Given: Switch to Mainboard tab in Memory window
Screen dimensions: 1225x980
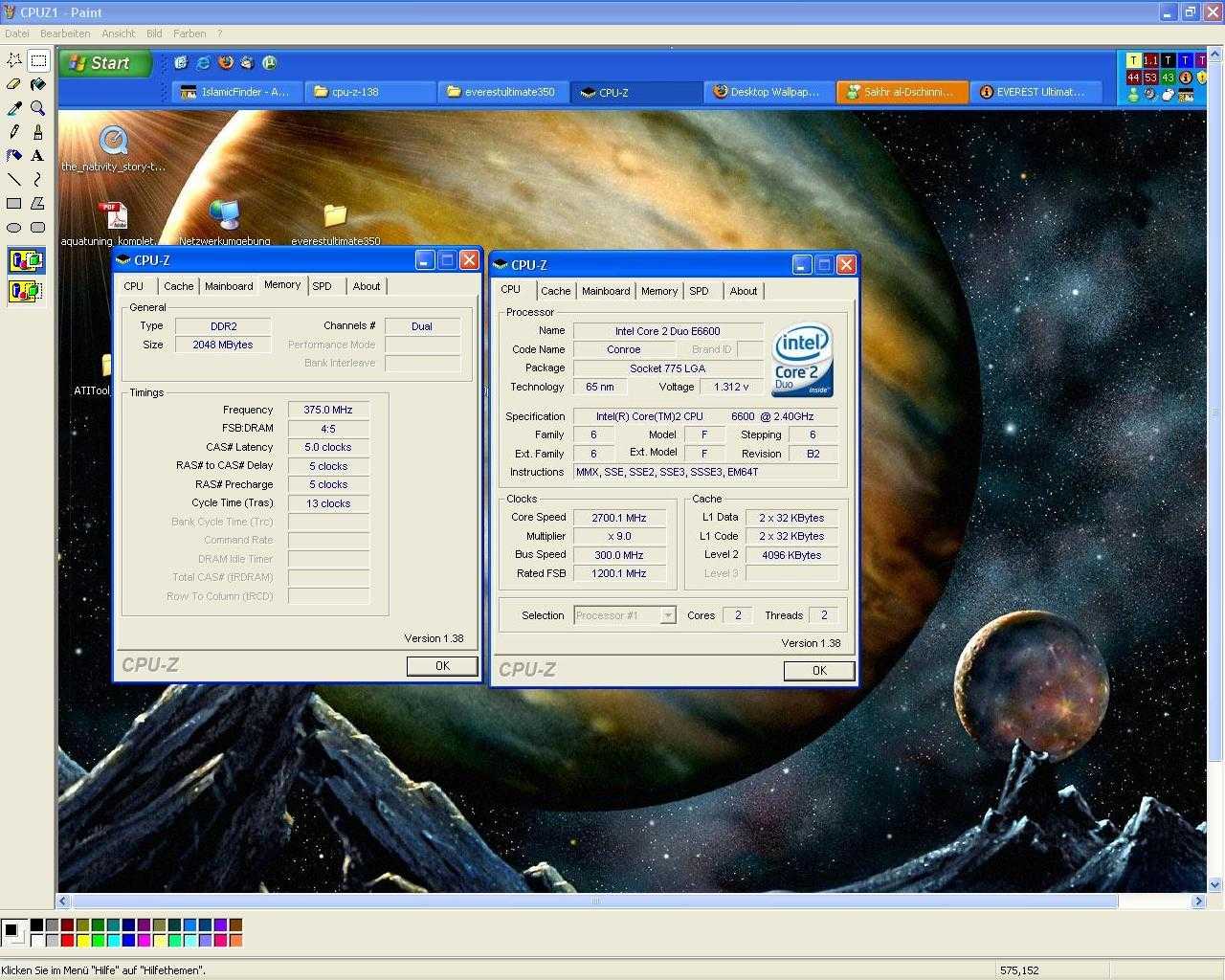Looking at the screenshot, I should [x=229, y=286].
